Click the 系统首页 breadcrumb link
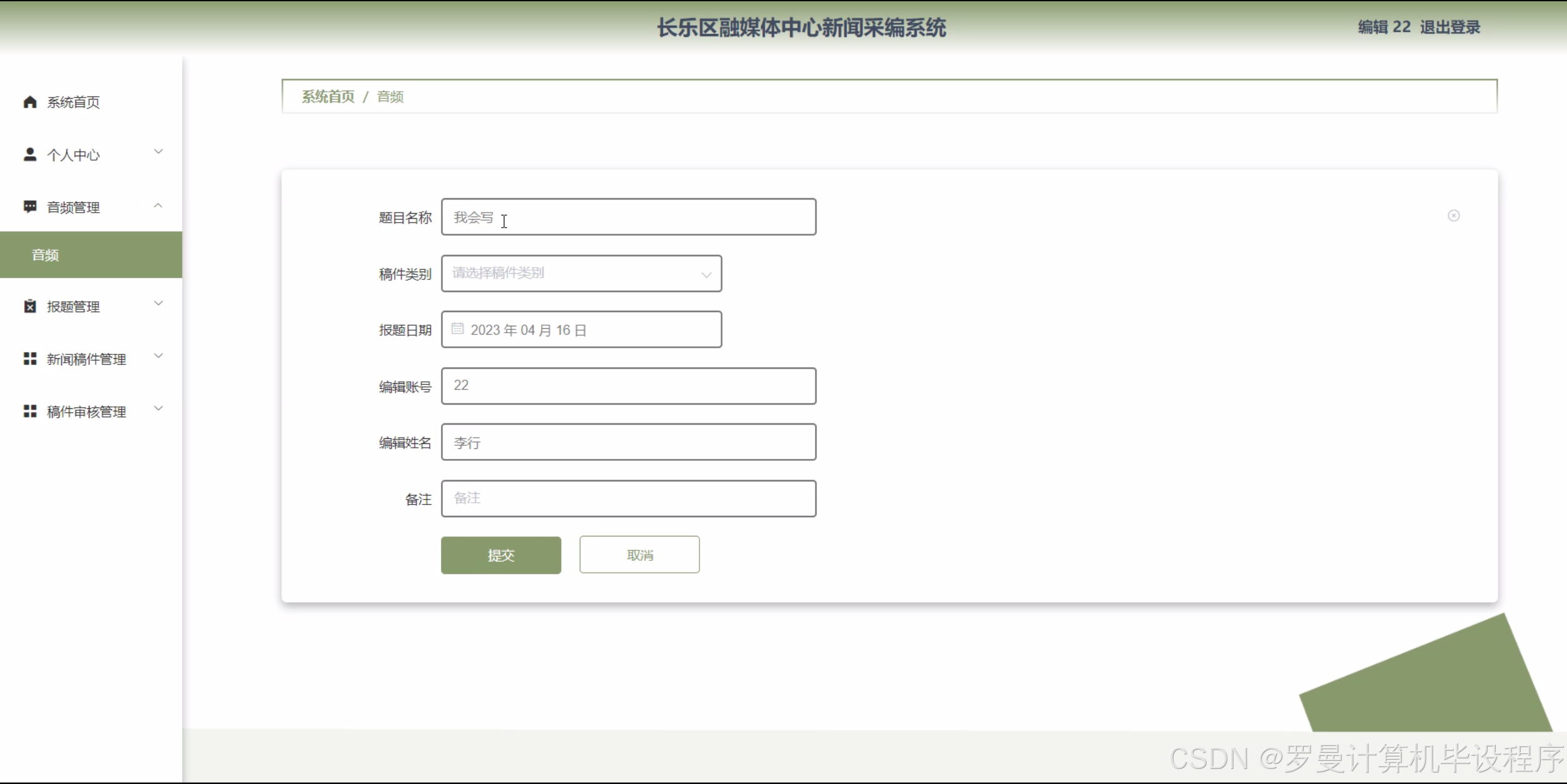 [328, 97]
